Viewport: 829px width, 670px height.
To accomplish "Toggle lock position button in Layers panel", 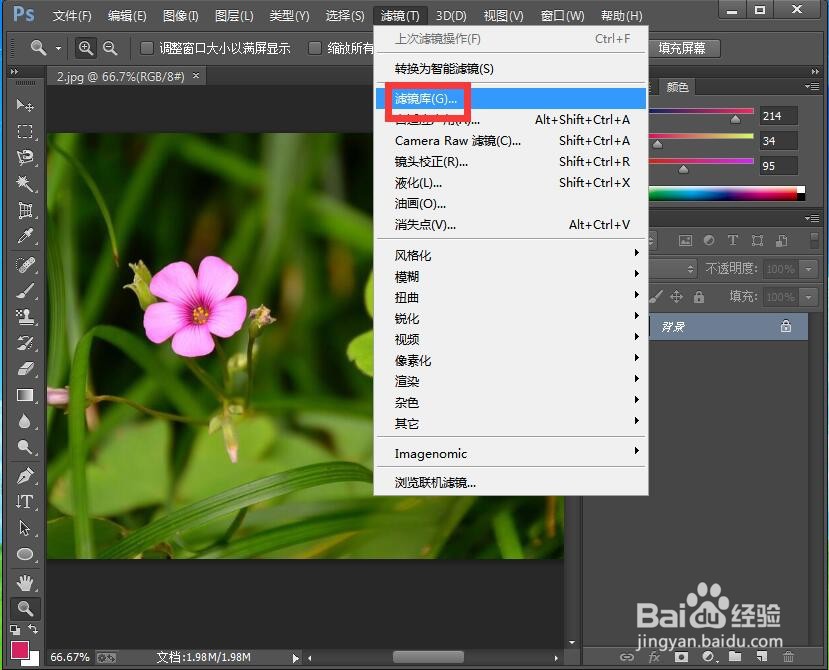I will 676,297.
